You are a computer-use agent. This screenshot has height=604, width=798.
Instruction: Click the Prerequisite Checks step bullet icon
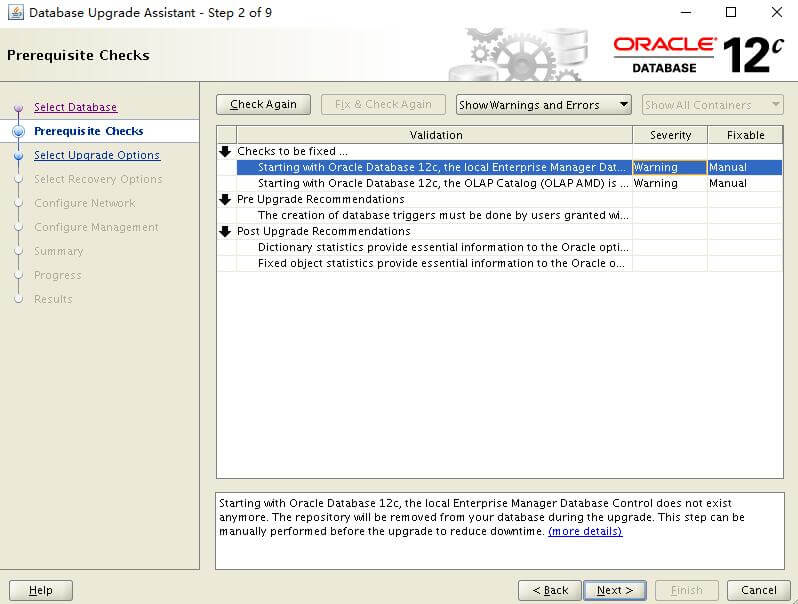(18, 131)
